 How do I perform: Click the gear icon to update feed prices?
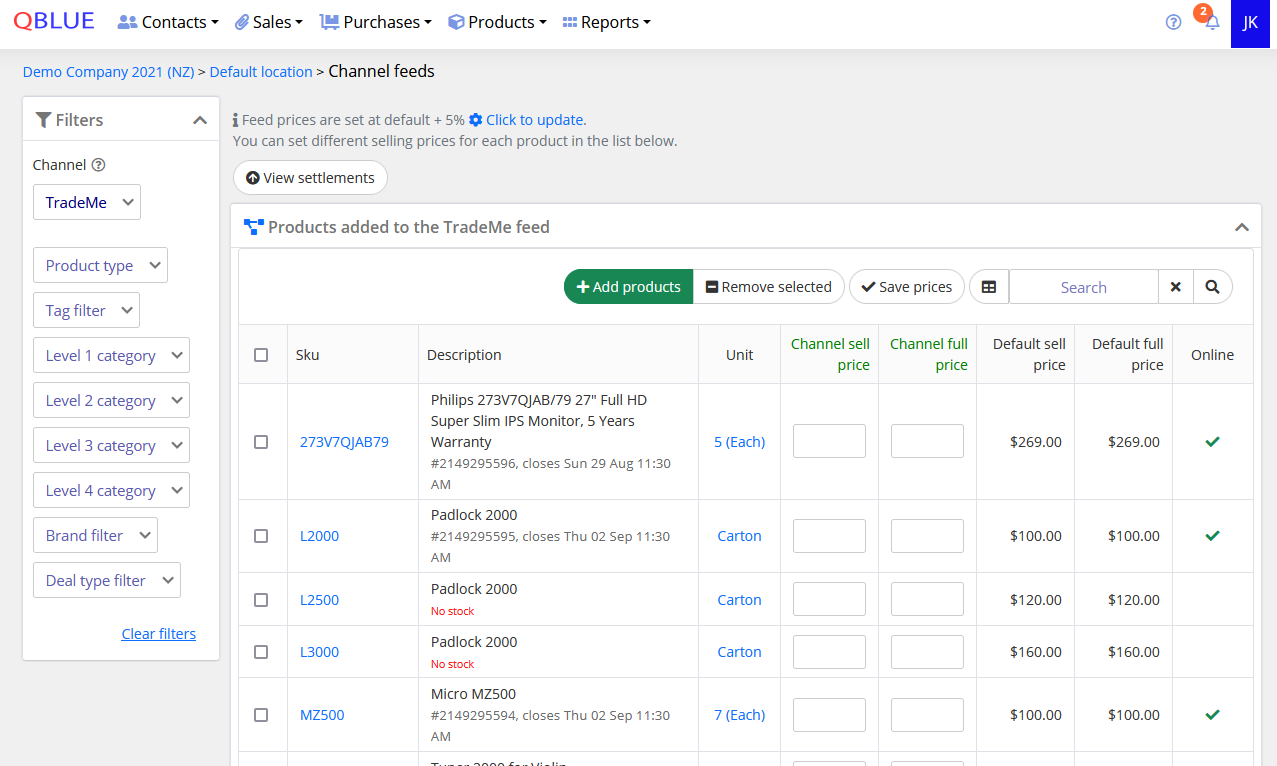point(476,120)
